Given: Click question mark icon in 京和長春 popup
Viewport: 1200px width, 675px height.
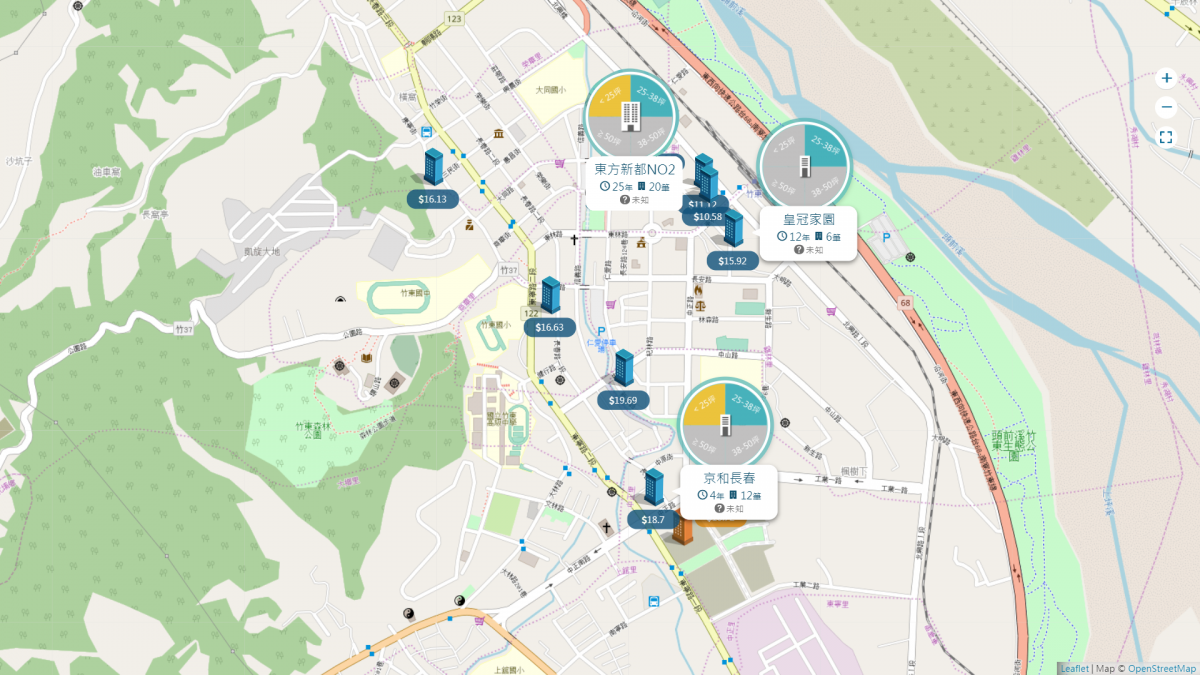Looking at the screenshot, I should tap(720, 508).
